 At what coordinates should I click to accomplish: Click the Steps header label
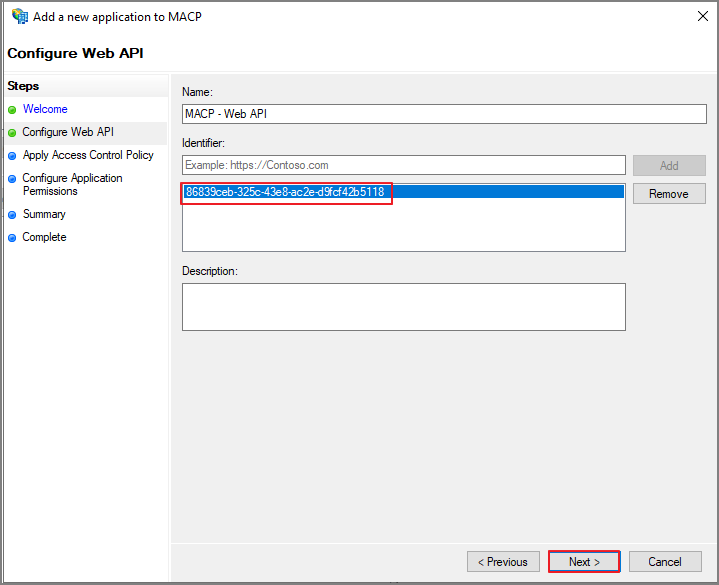pyautogui.click(x=23, y=86)
